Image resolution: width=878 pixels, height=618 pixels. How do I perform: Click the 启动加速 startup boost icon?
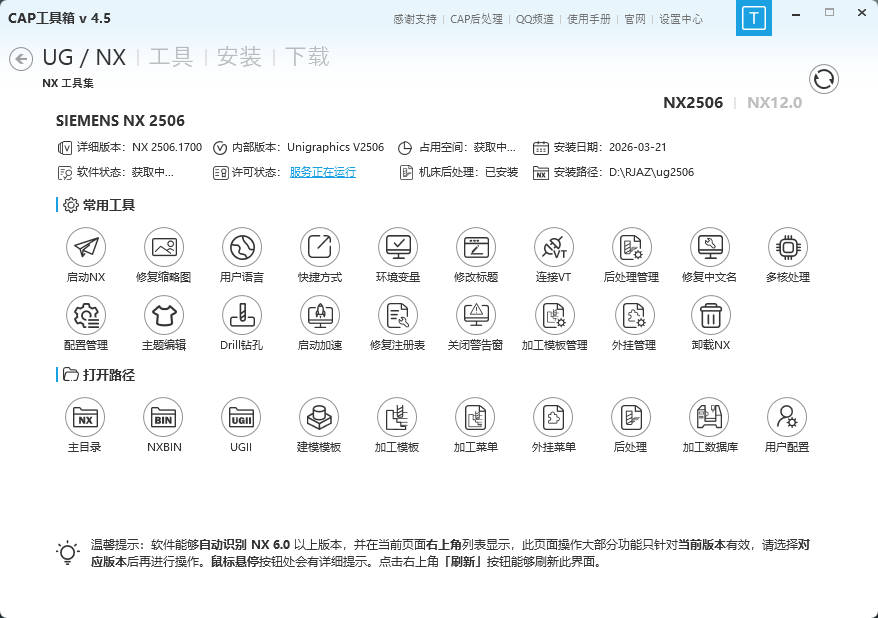pyautogui.click(x=320, y=315)
